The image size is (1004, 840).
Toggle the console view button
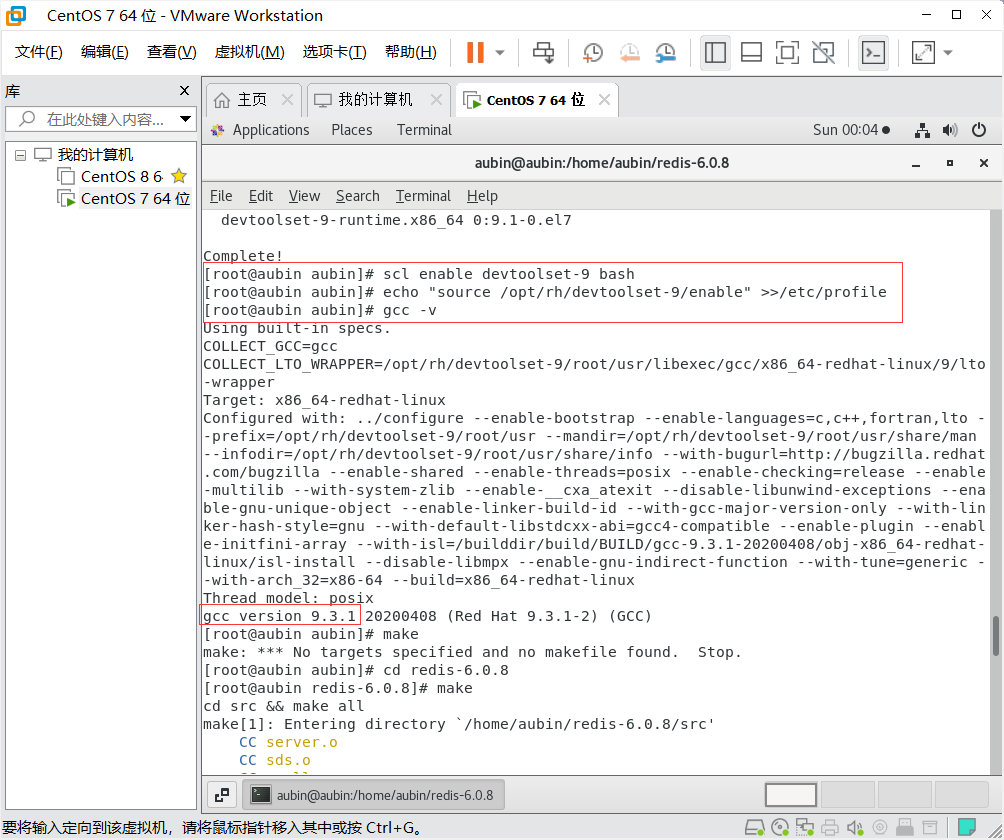pyautogui.click(x=874, y=52)
